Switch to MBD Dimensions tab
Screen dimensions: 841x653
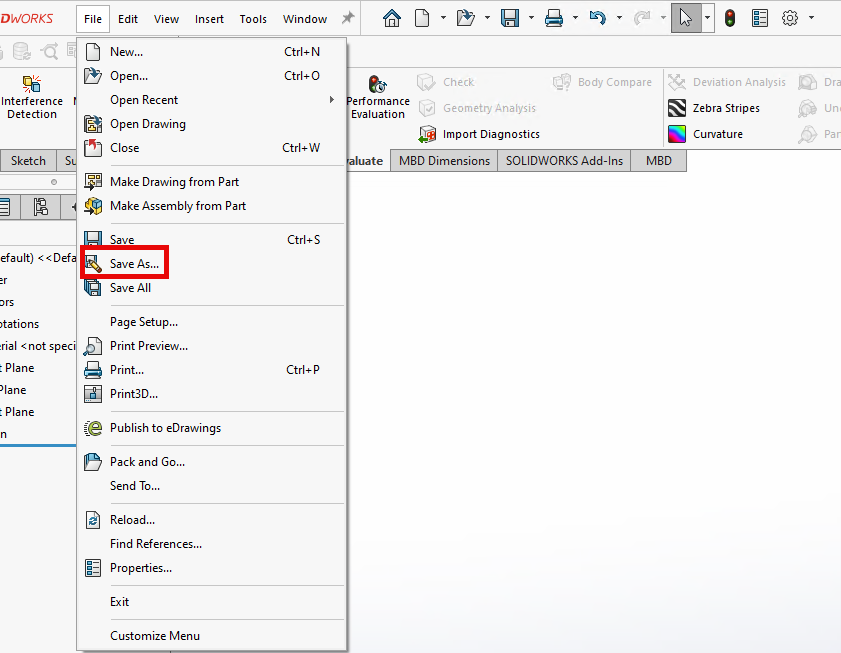(x=444, y=161)
